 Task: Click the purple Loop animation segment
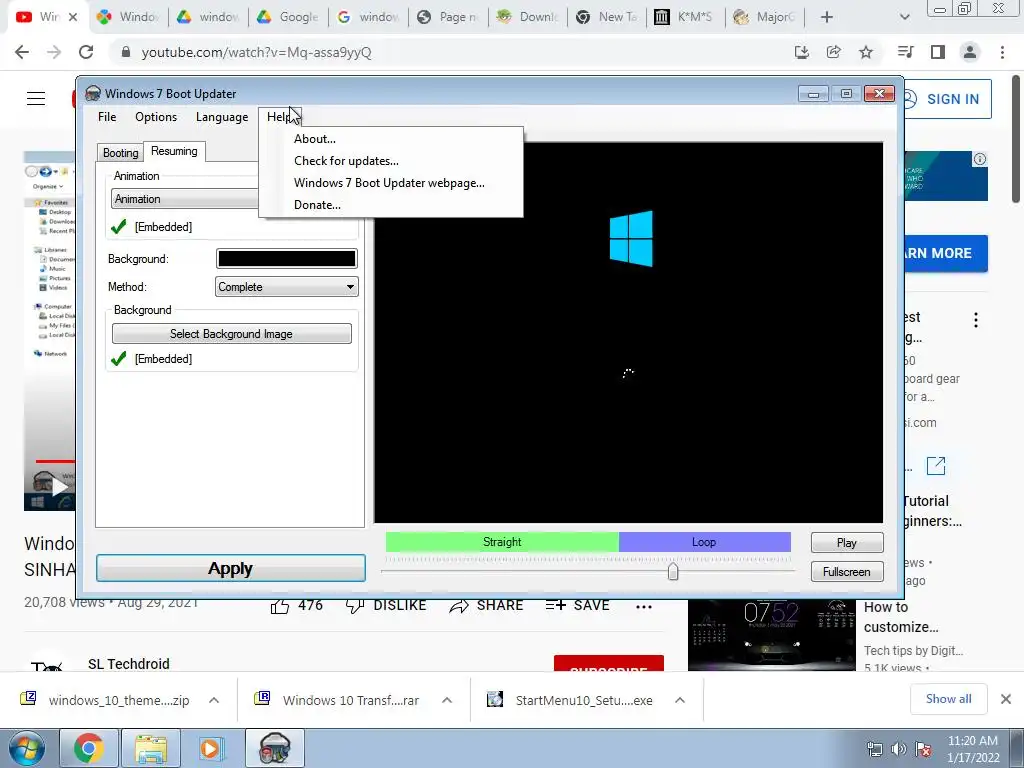(x=705, y=542)
